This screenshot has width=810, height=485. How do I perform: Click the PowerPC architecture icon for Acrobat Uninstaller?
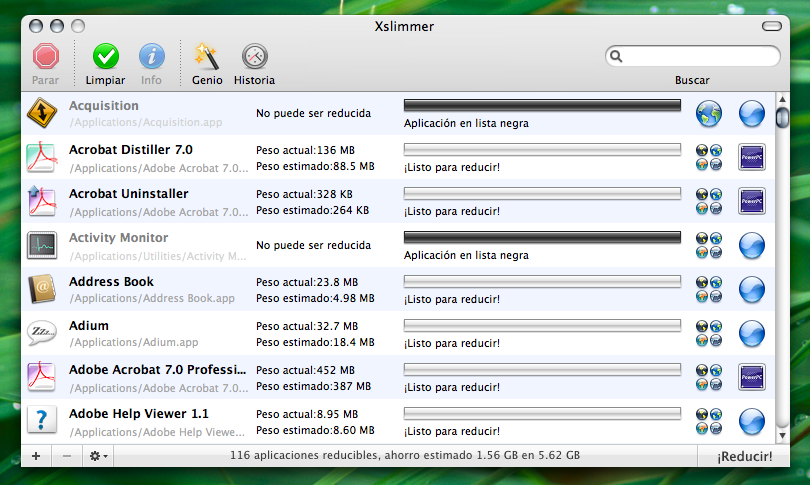(752, 201)
